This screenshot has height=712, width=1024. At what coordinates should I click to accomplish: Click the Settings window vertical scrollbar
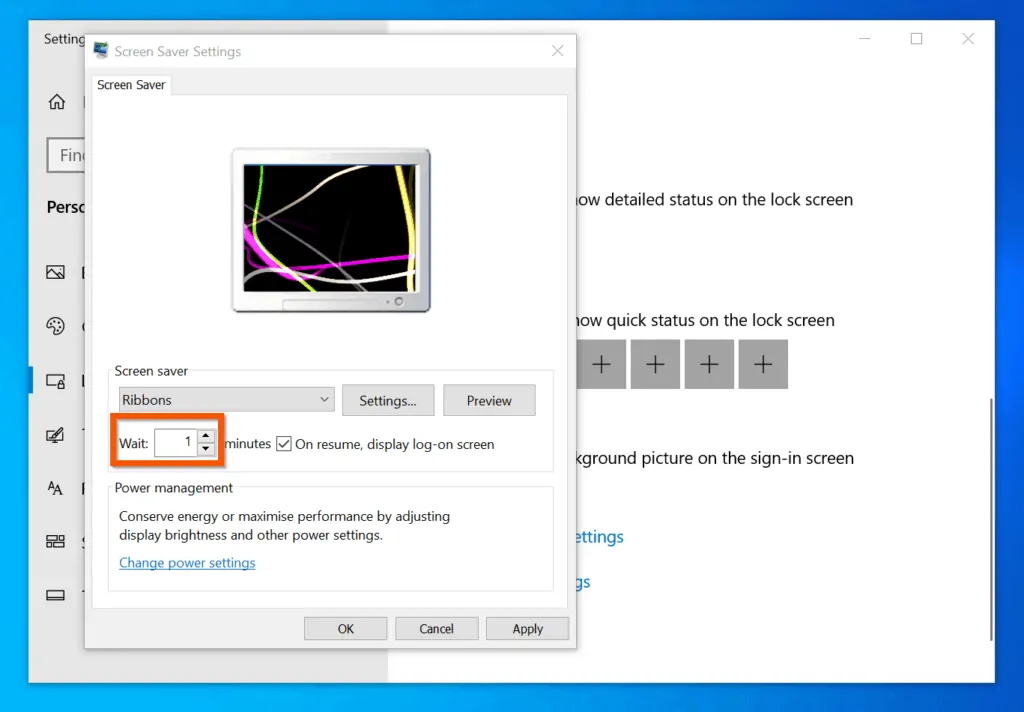(991, 520)
